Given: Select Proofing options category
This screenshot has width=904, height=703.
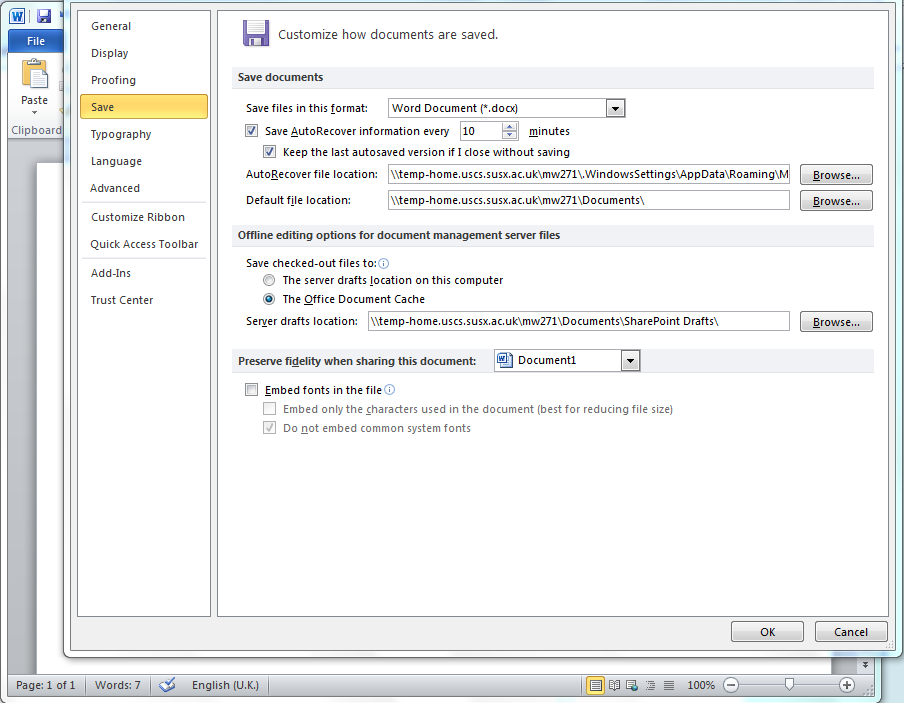Looking at the screenshot, I should [144, 80].
